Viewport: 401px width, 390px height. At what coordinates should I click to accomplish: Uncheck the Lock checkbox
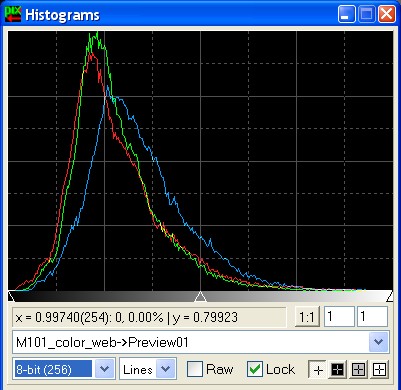click(x=255, y=370)
